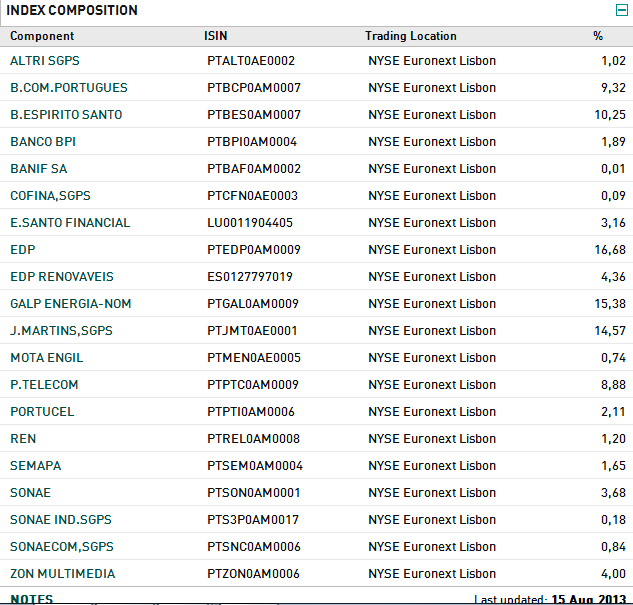Screen dimensions: 633x605
Task: Open the SONAE IND.SGPS component link
Action: click(x=61, y=520)
